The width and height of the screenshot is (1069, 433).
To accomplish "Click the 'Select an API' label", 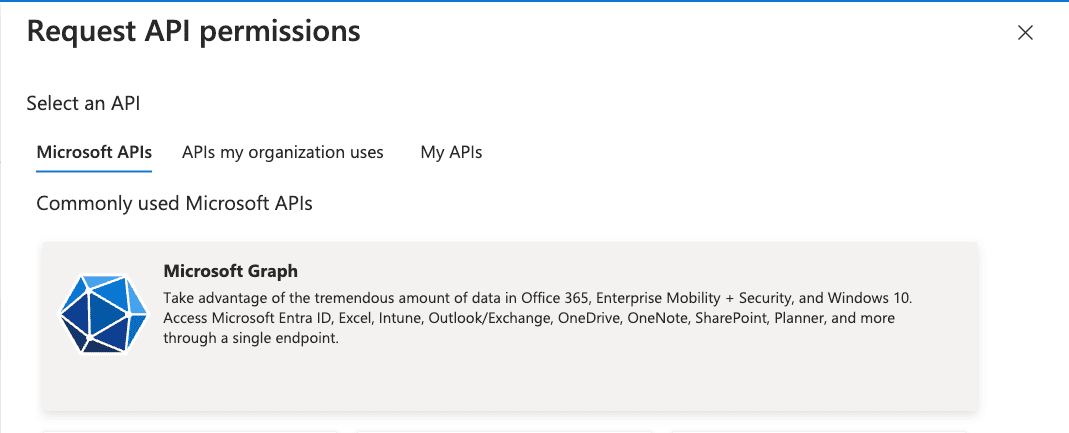I will point(83,104).
